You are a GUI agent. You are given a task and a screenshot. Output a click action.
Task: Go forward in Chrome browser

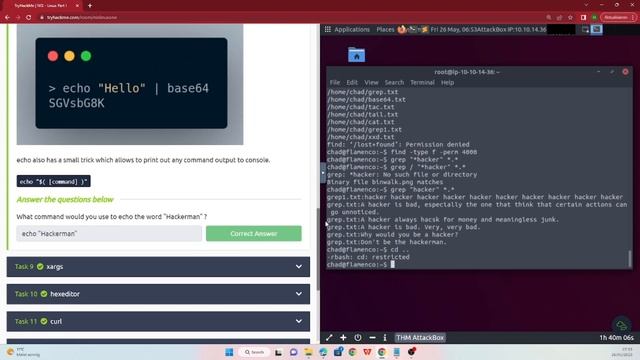(x=18, y=18)
